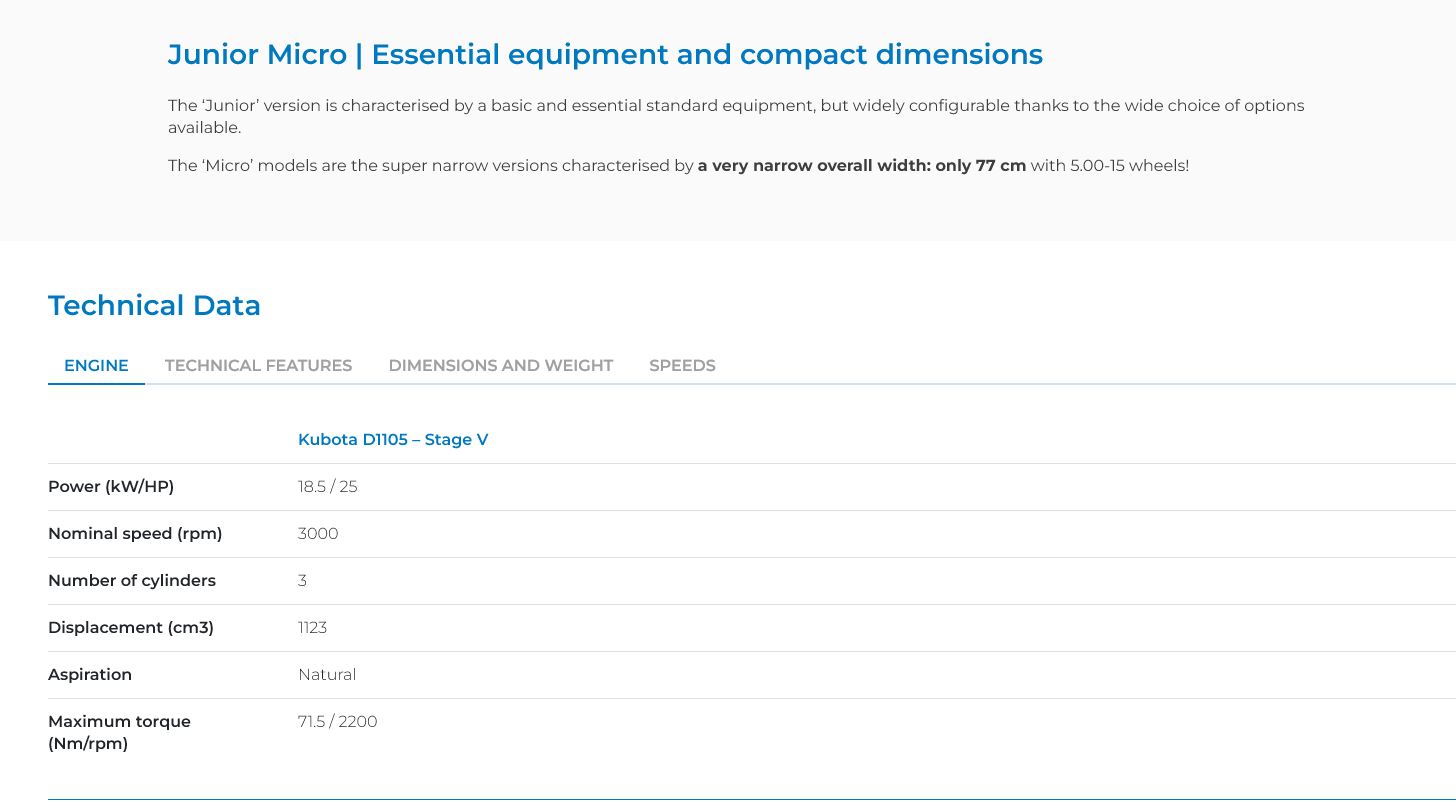1456x810 pixels.
Task: Open the DIMENSIONS AND WEIGHT tab
Action: 500,366
